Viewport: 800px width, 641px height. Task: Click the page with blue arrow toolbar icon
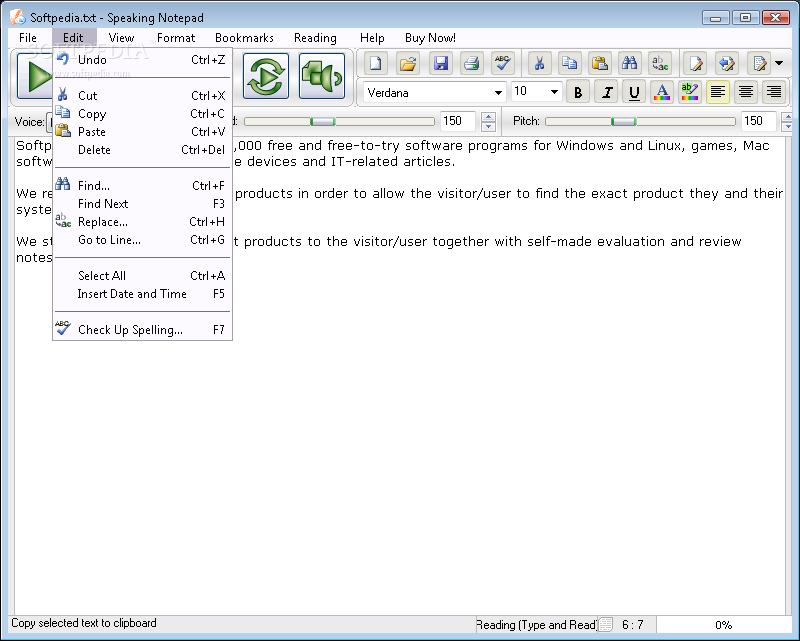click(727, 63)
